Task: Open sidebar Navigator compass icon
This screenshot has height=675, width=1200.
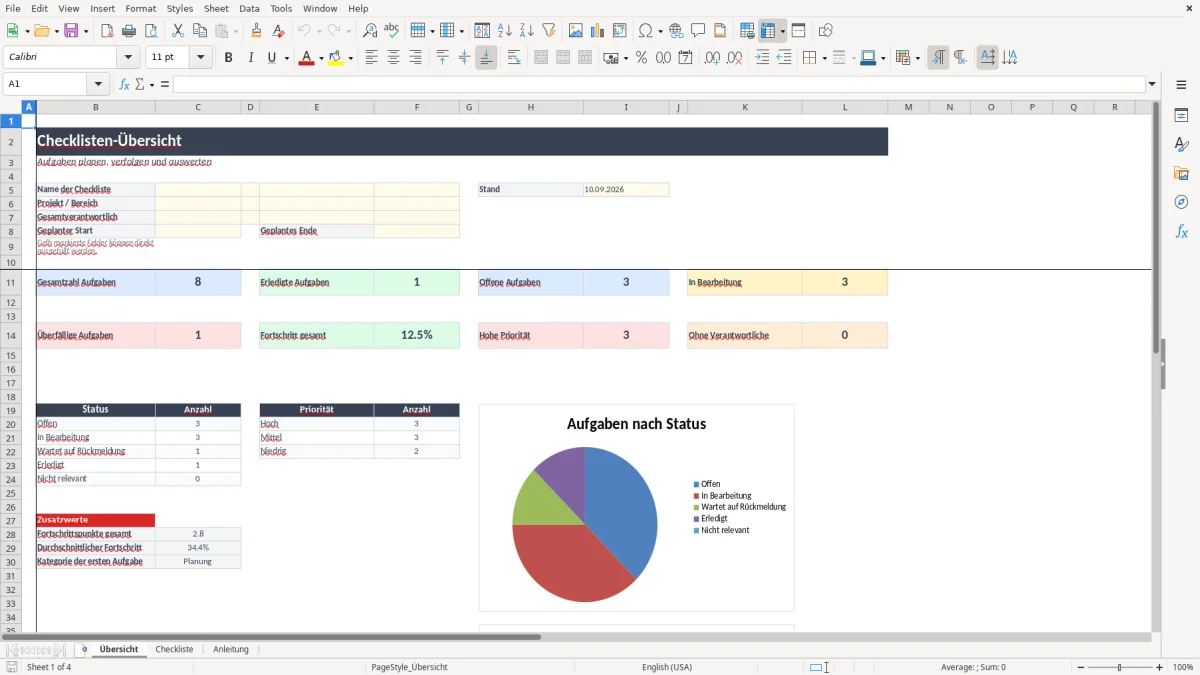Action: [x=1181, y=202]
